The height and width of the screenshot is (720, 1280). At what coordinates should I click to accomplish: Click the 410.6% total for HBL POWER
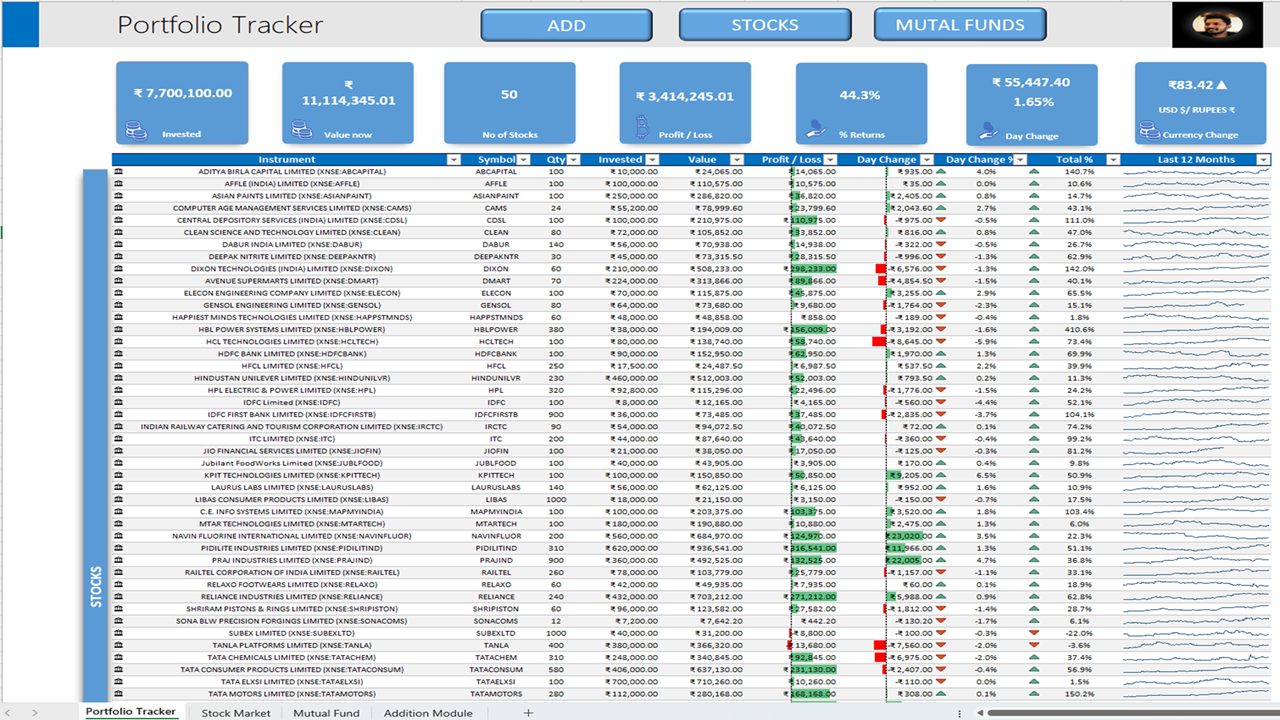click(x=1078, y=330)
